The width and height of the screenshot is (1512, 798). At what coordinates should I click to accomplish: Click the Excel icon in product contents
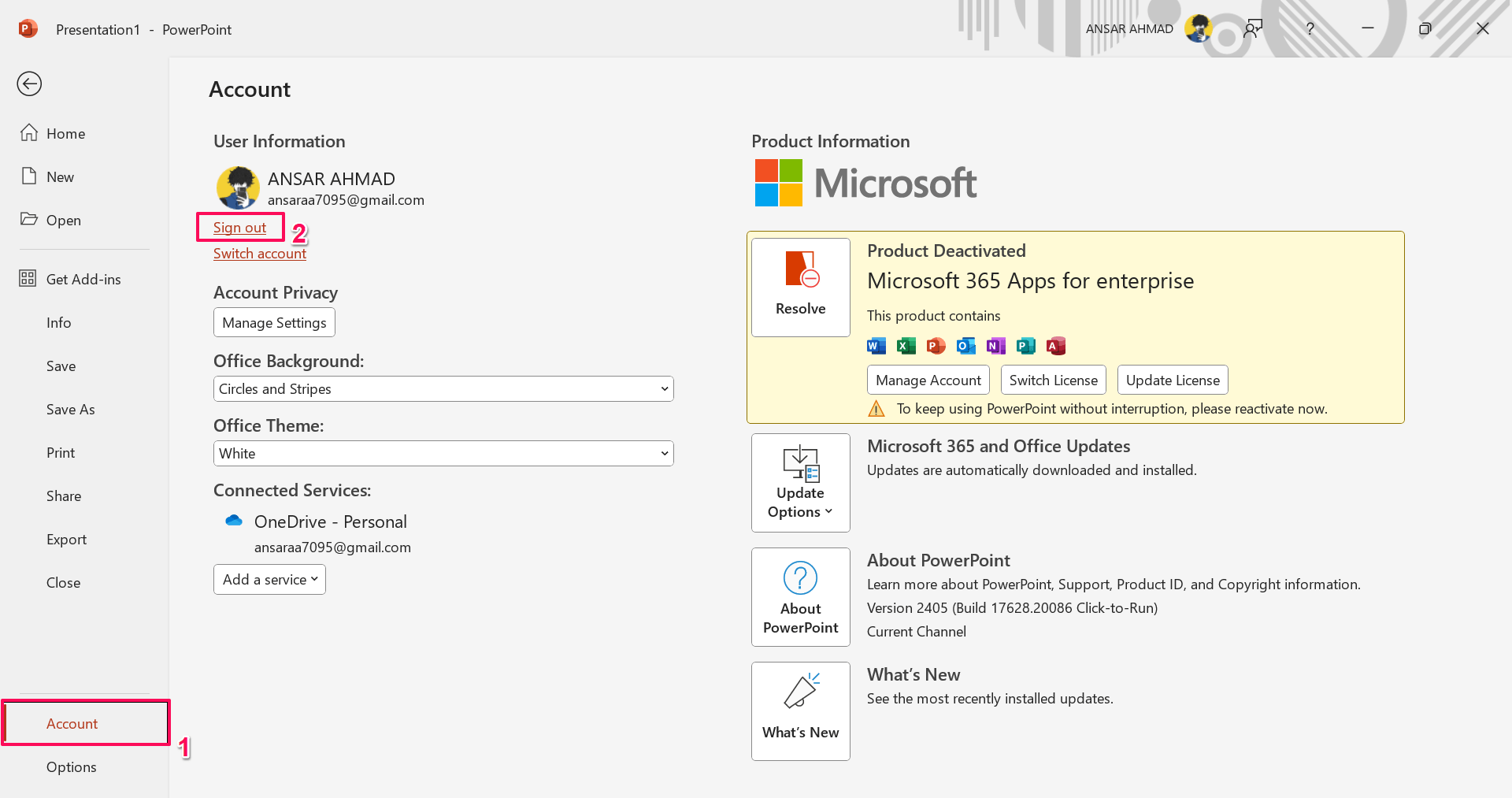906,346
